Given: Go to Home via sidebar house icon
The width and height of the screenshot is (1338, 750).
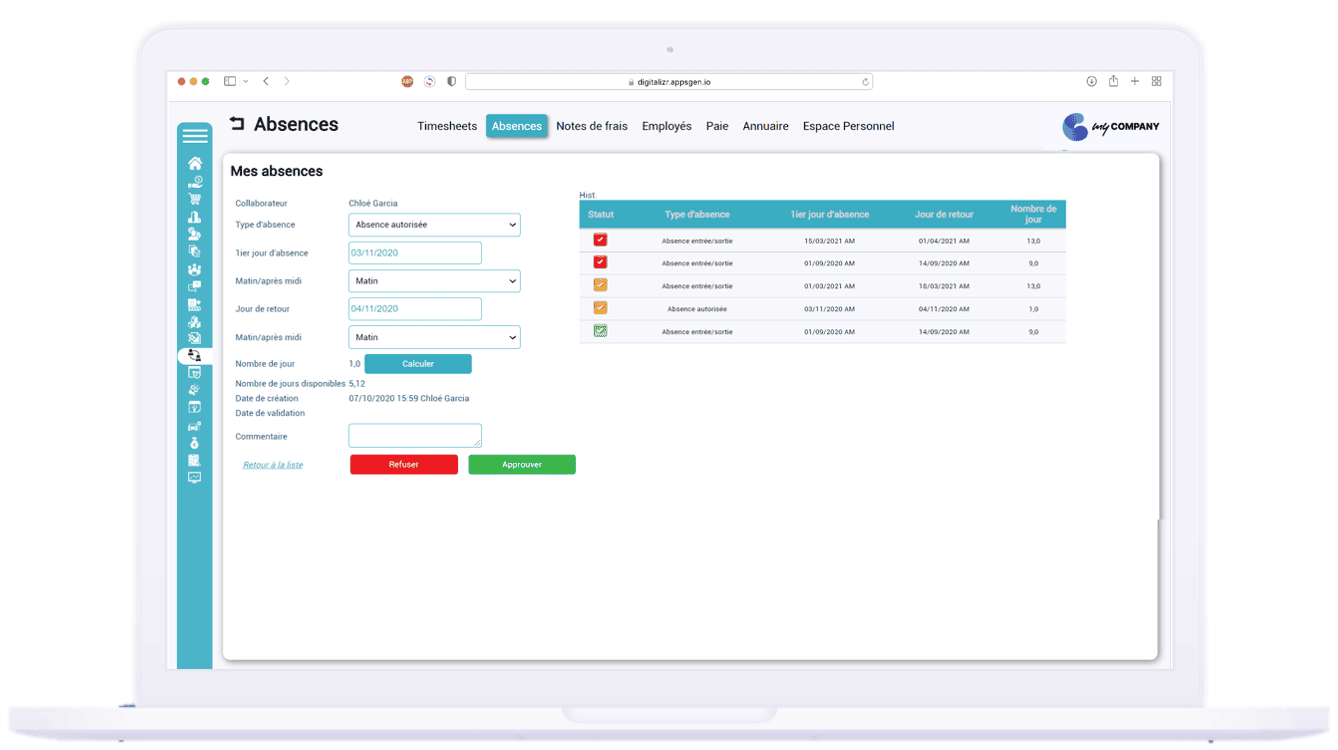Looking at the screenshot, I should (x=195, y=163).
